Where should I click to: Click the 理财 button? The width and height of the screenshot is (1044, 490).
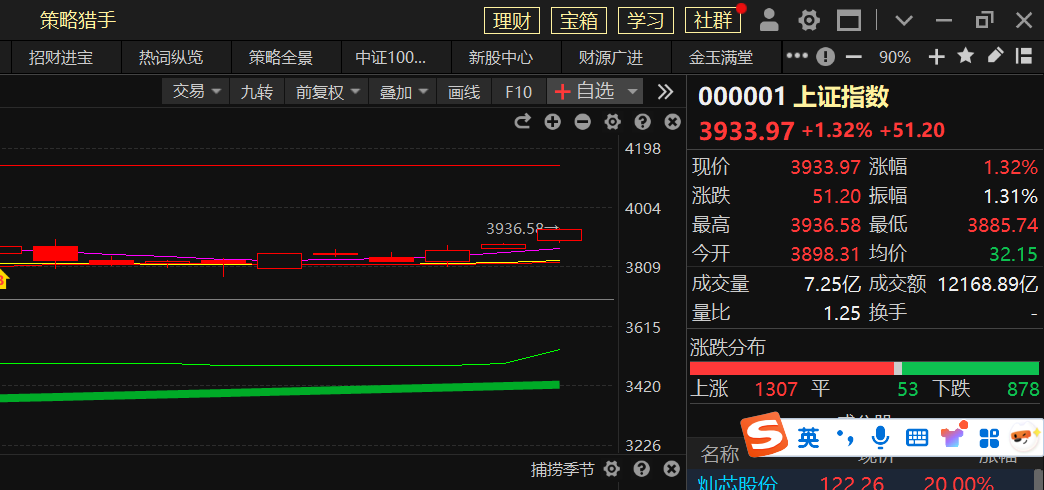point(512,20)
